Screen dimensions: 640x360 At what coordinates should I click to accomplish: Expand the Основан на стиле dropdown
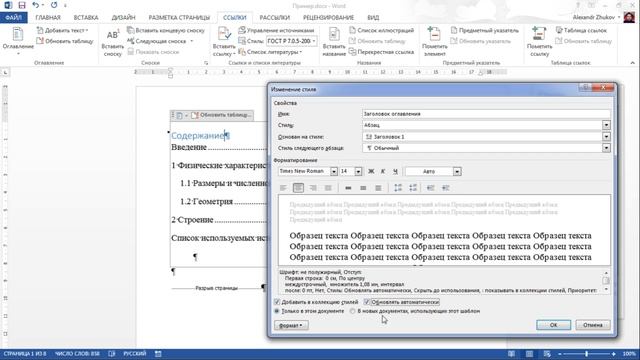pos(606,137)
